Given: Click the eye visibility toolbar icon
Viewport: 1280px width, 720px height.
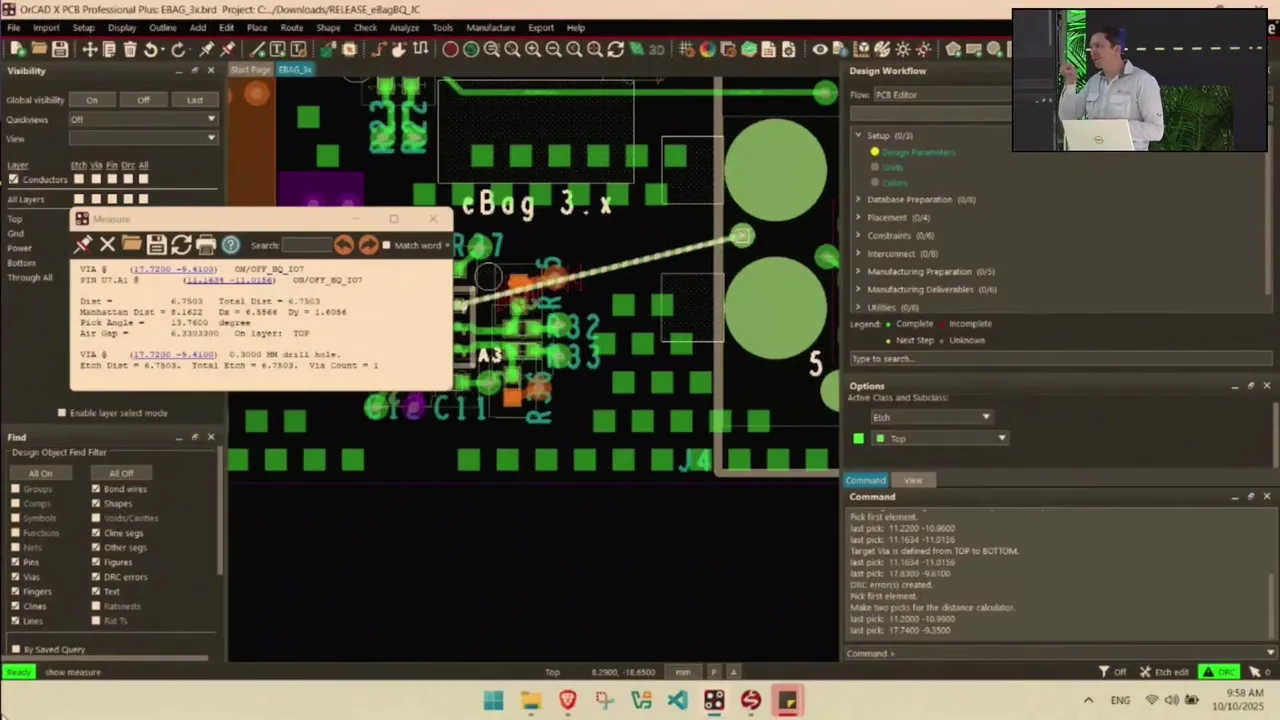Looking at the screenshot, I should pyautogui.click(x=820, y=49).
